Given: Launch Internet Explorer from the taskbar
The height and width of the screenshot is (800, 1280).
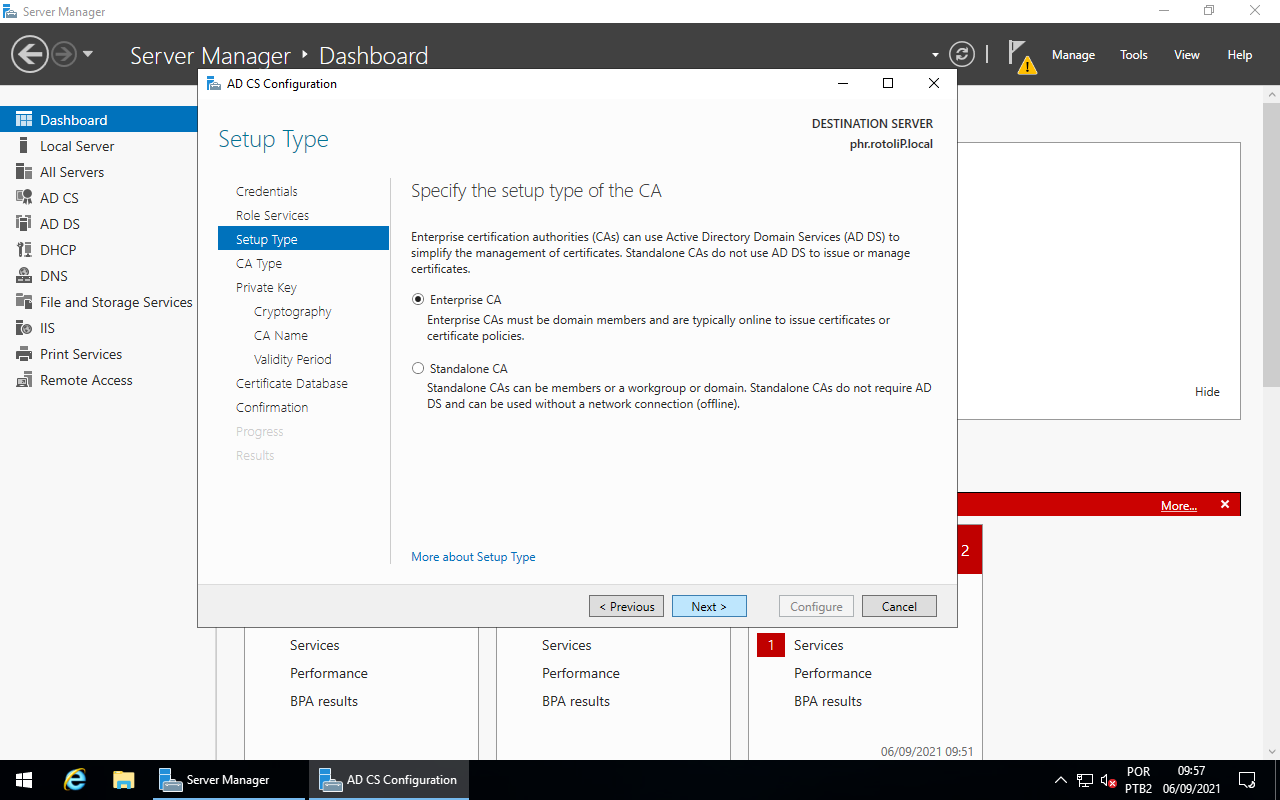Looking at the screenshot, I should 74,779.
